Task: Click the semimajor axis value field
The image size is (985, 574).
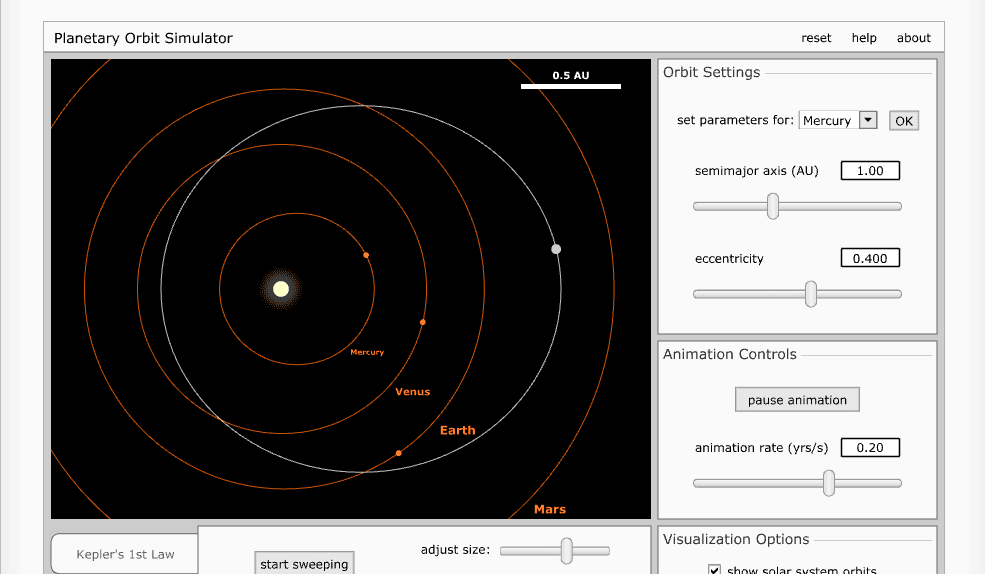Action: (870, 171)
